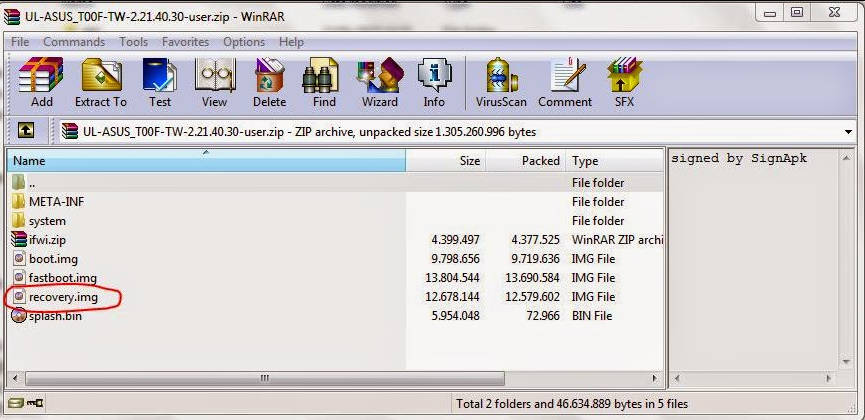Click the system folder icon
Viewport: 865px width, 420px height.
pyautogui.click(x=19, y=220)
